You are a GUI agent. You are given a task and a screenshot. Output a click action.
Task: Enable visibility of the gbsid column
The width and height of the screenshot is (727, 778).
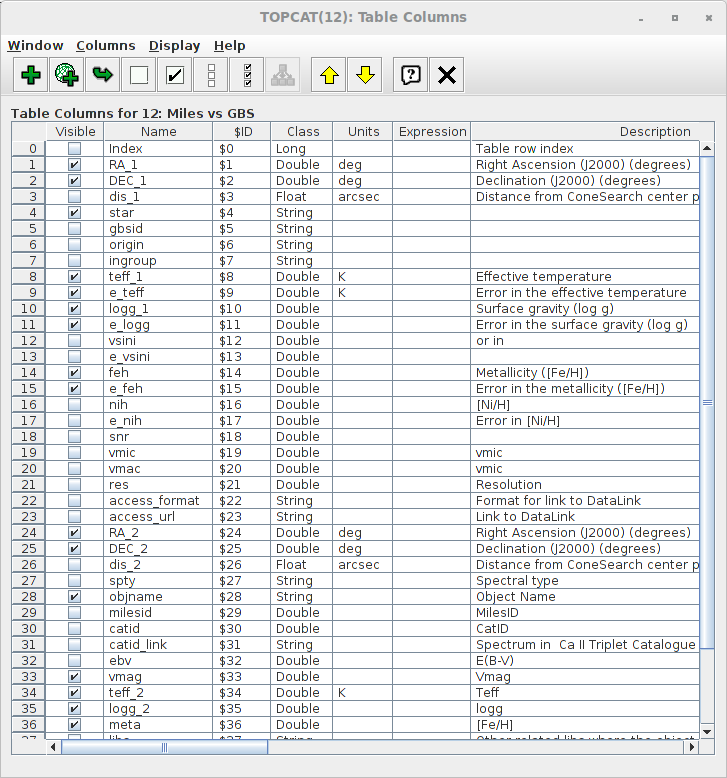[x=74, y=229]
